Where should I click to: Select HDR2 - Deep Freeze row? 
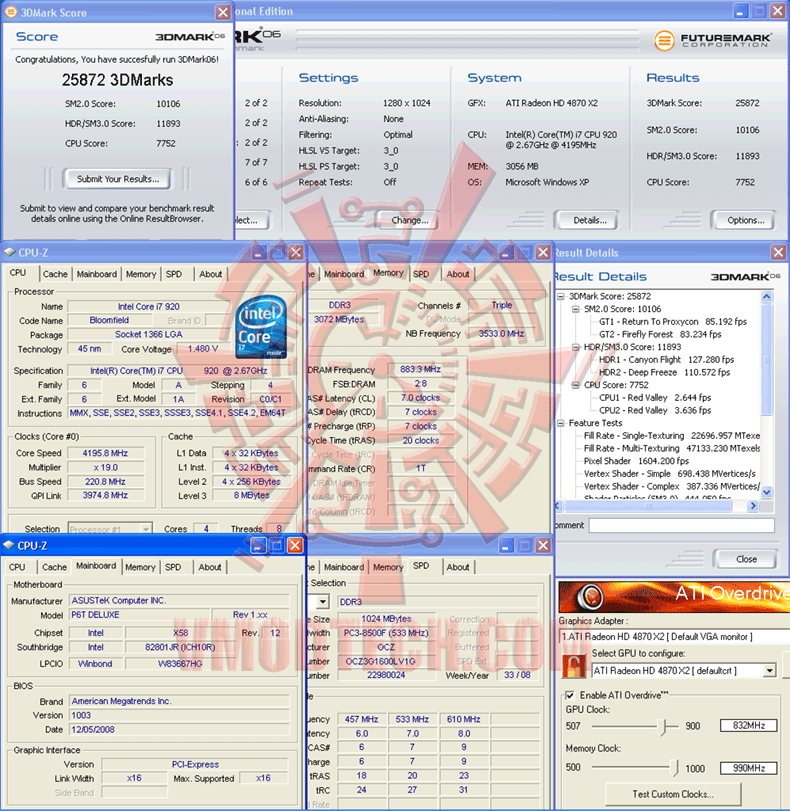click(x=664, y=372)
